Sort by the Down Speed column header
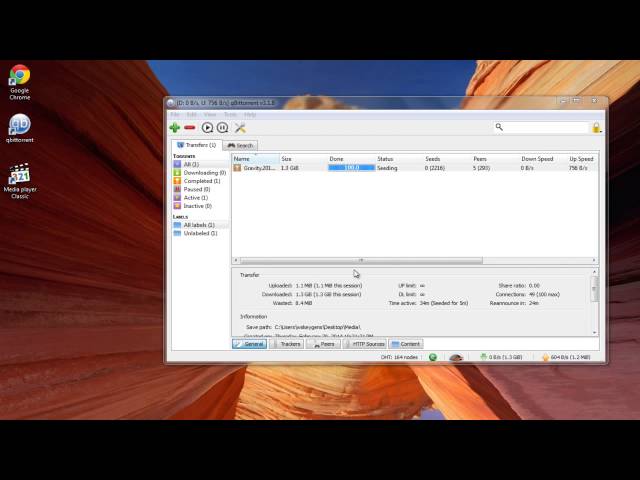 click(x=543, y=159)
